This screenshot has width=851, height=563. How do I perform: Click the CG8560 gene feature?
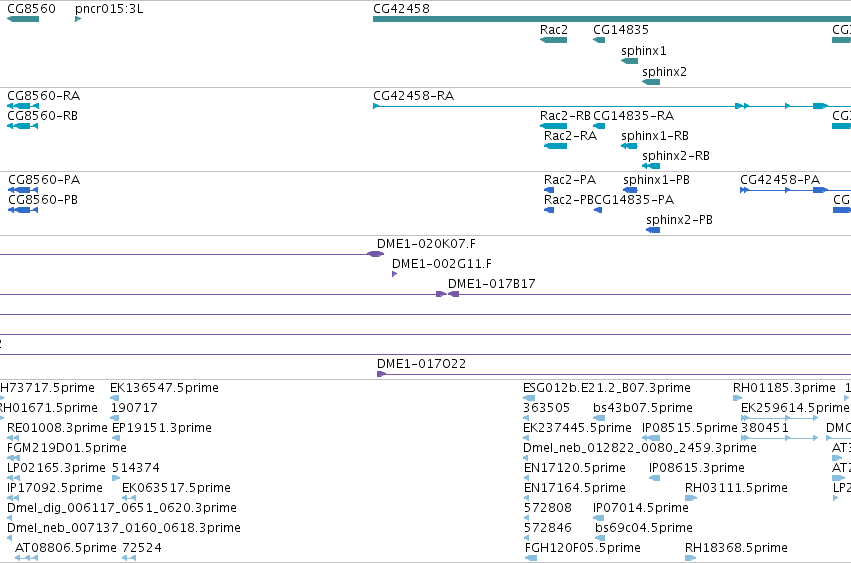click(x=23, y=19)
